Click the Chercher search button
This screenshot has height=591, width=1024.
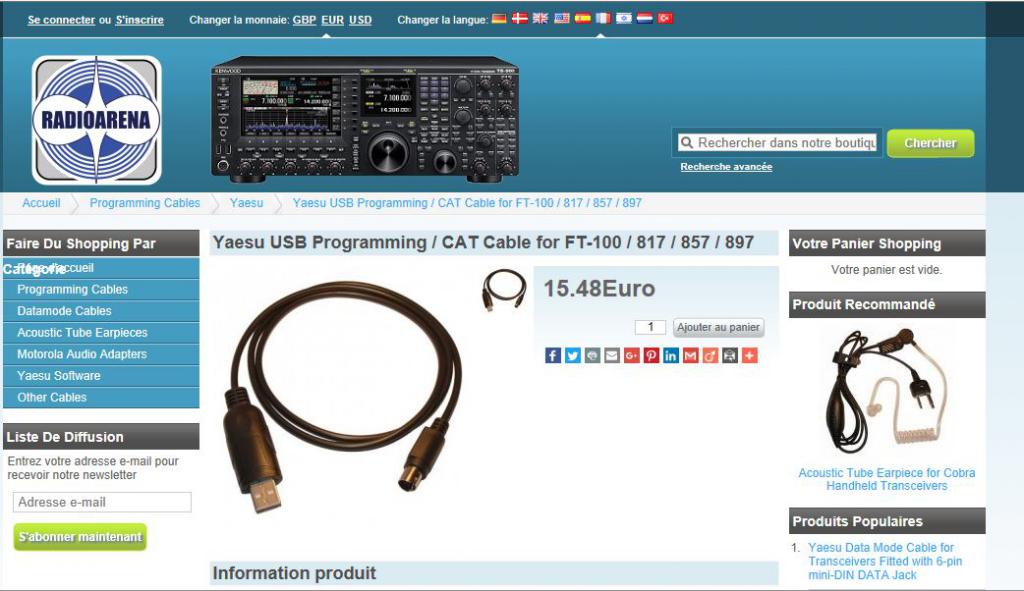tap(930, 143)
